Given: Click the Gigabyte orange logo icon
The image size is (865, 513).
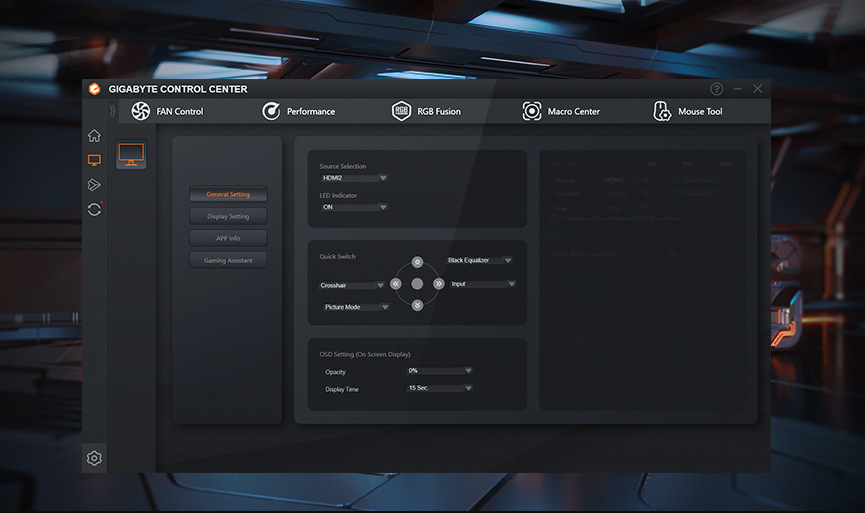Looking at the screenshot, I should point(94,89).
